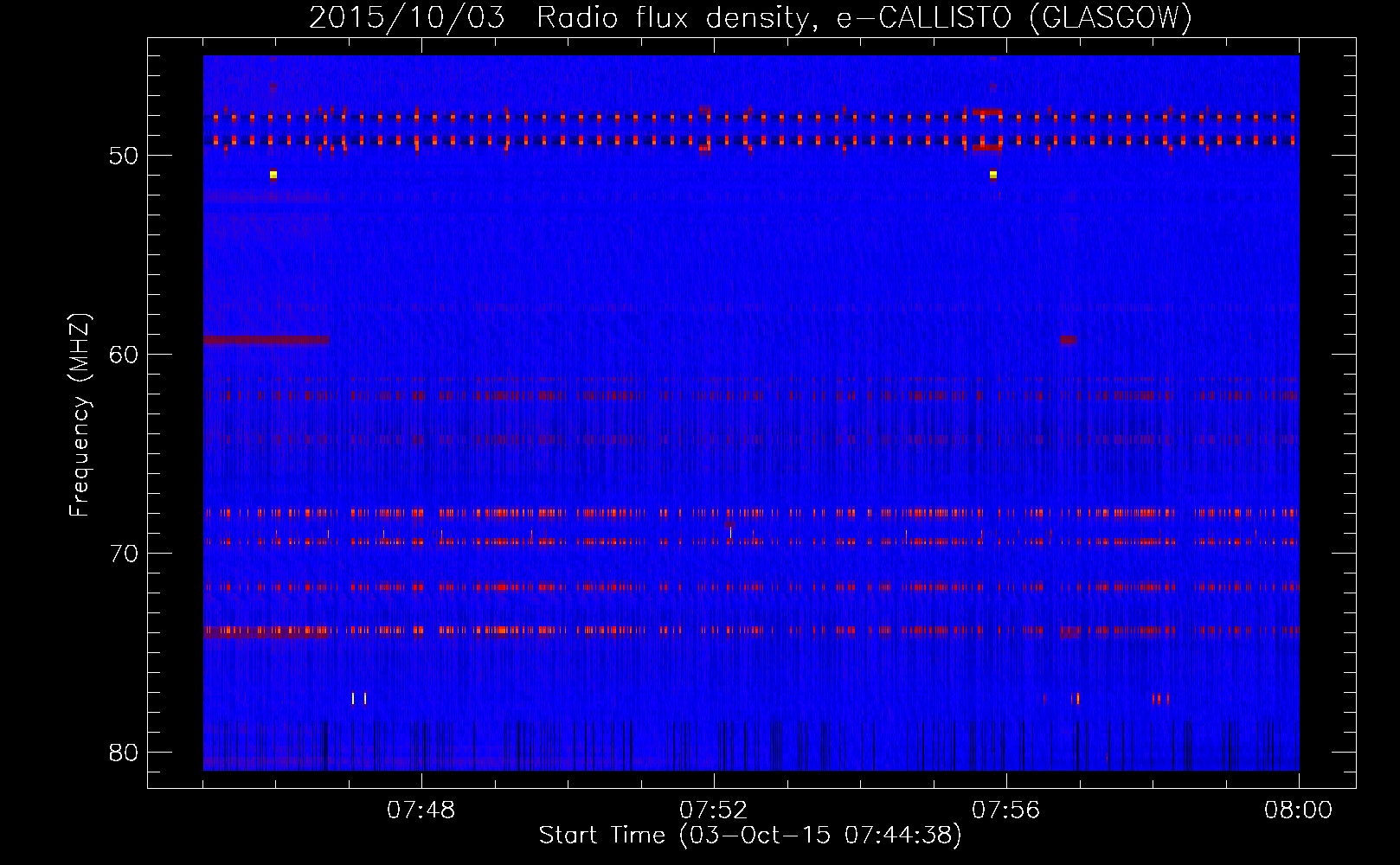Screen dimensions: 1400x865
Task: Select the 70 frequency tick label
Action: tap(124, 554)
